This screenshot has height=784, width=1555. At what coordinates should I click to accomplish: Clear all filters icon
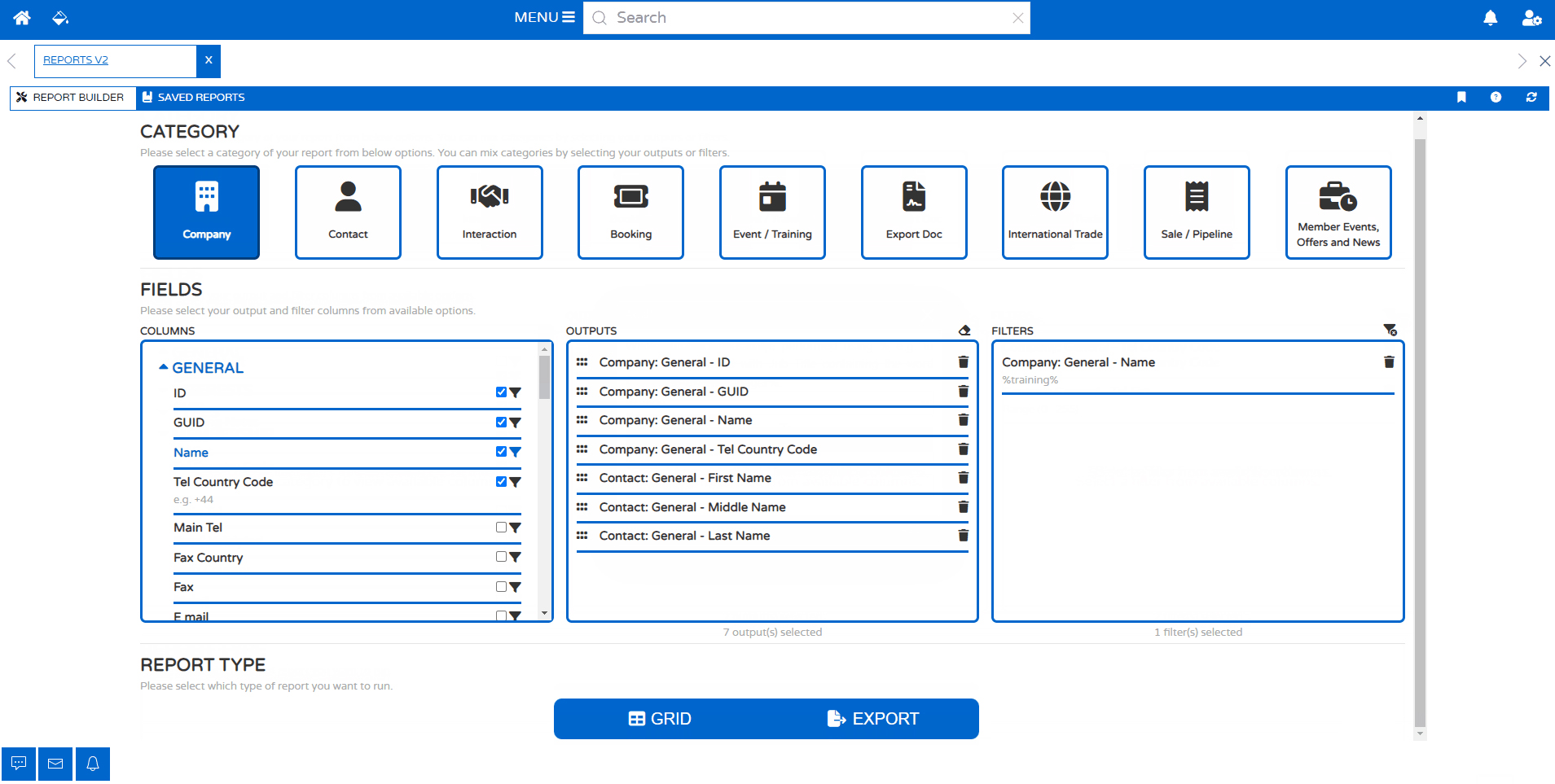[1390, 330]
